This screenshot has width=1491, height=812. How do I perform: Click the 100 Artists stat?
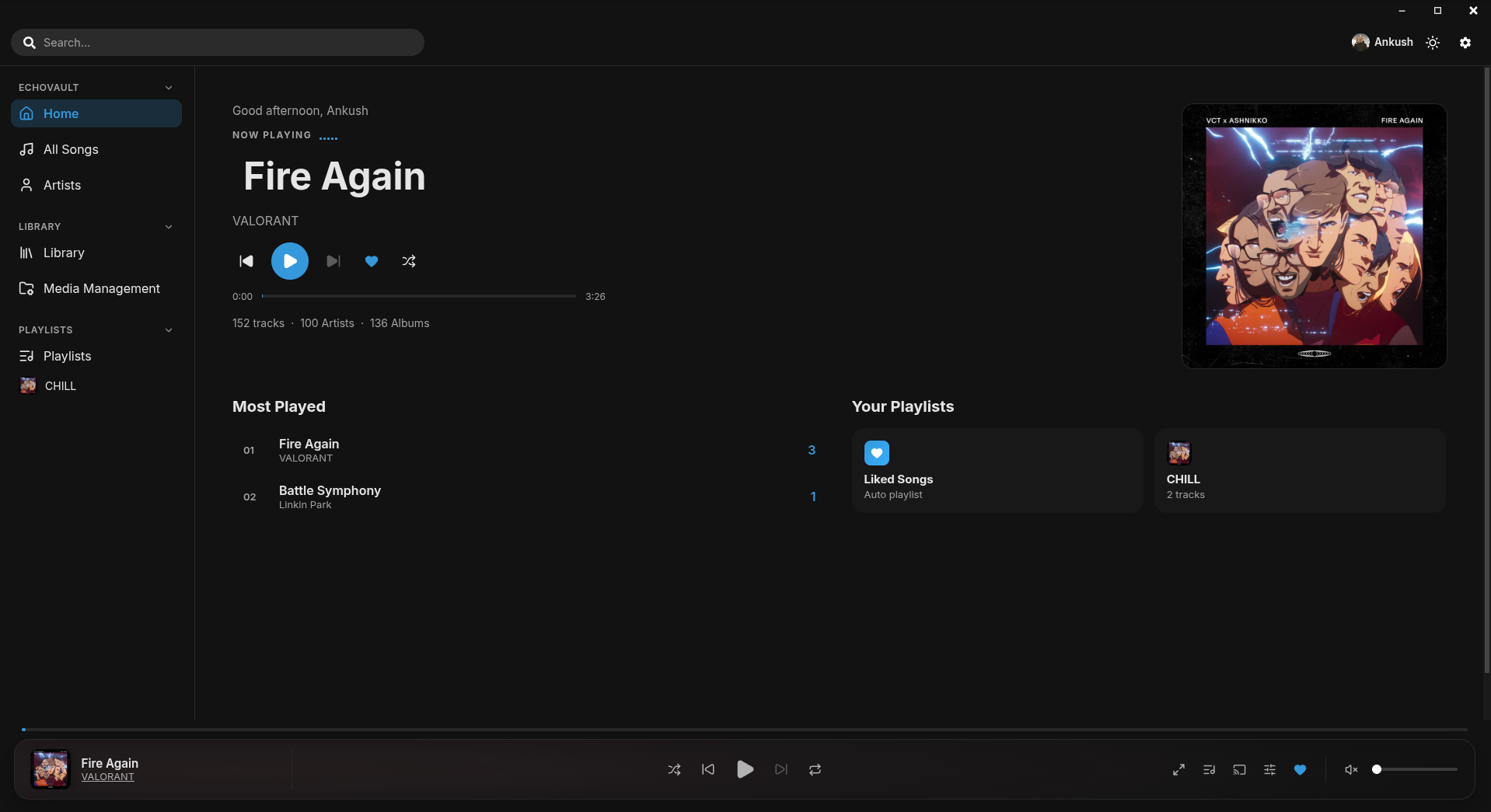327,323
